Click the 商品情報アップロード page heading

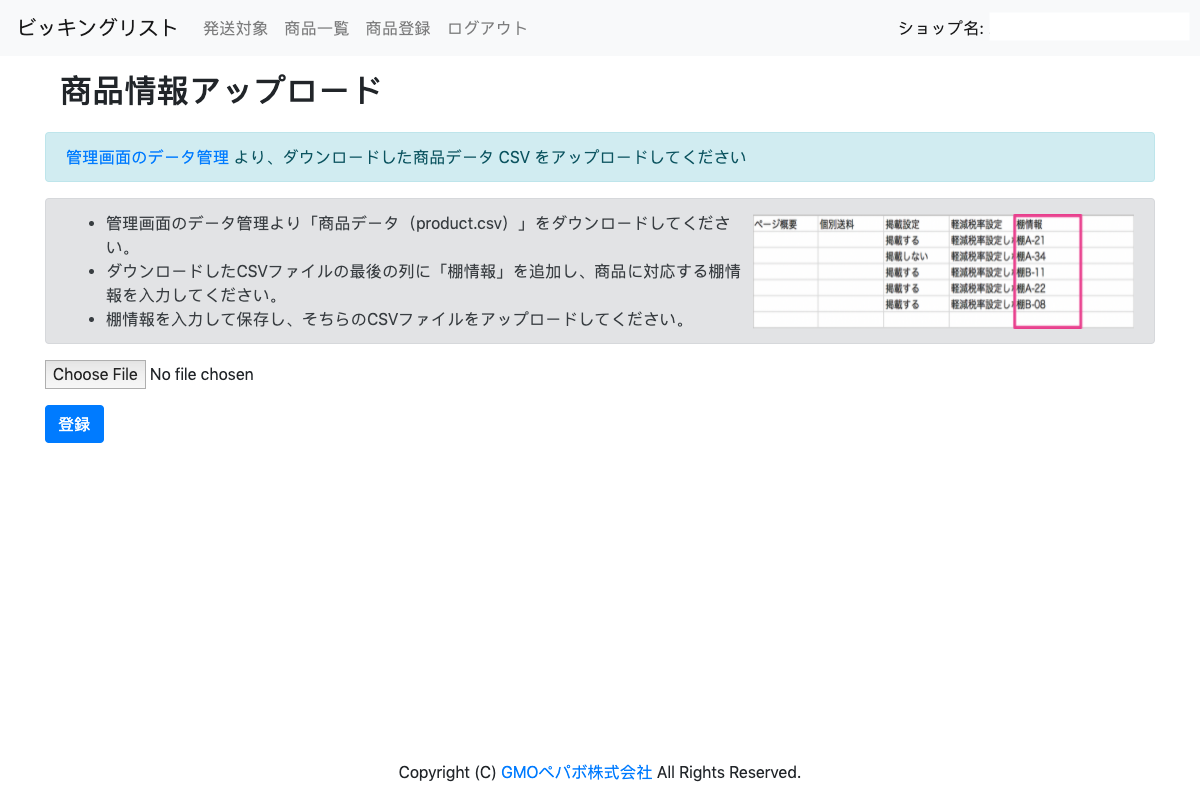tap(221, 91)
